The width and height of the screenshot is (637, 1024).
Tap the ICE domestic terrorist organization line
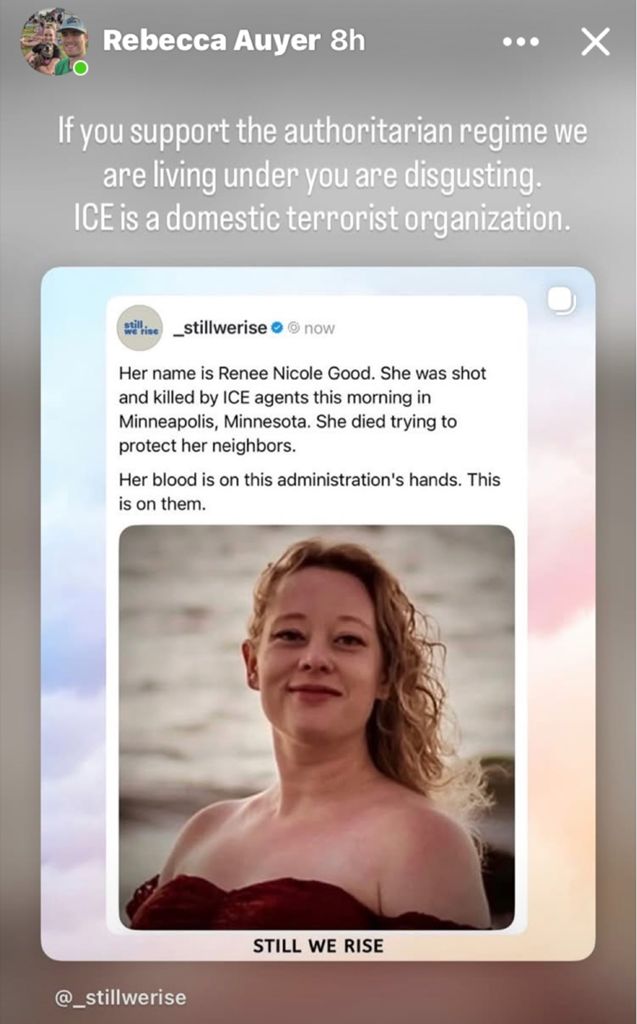click(322, 219)
